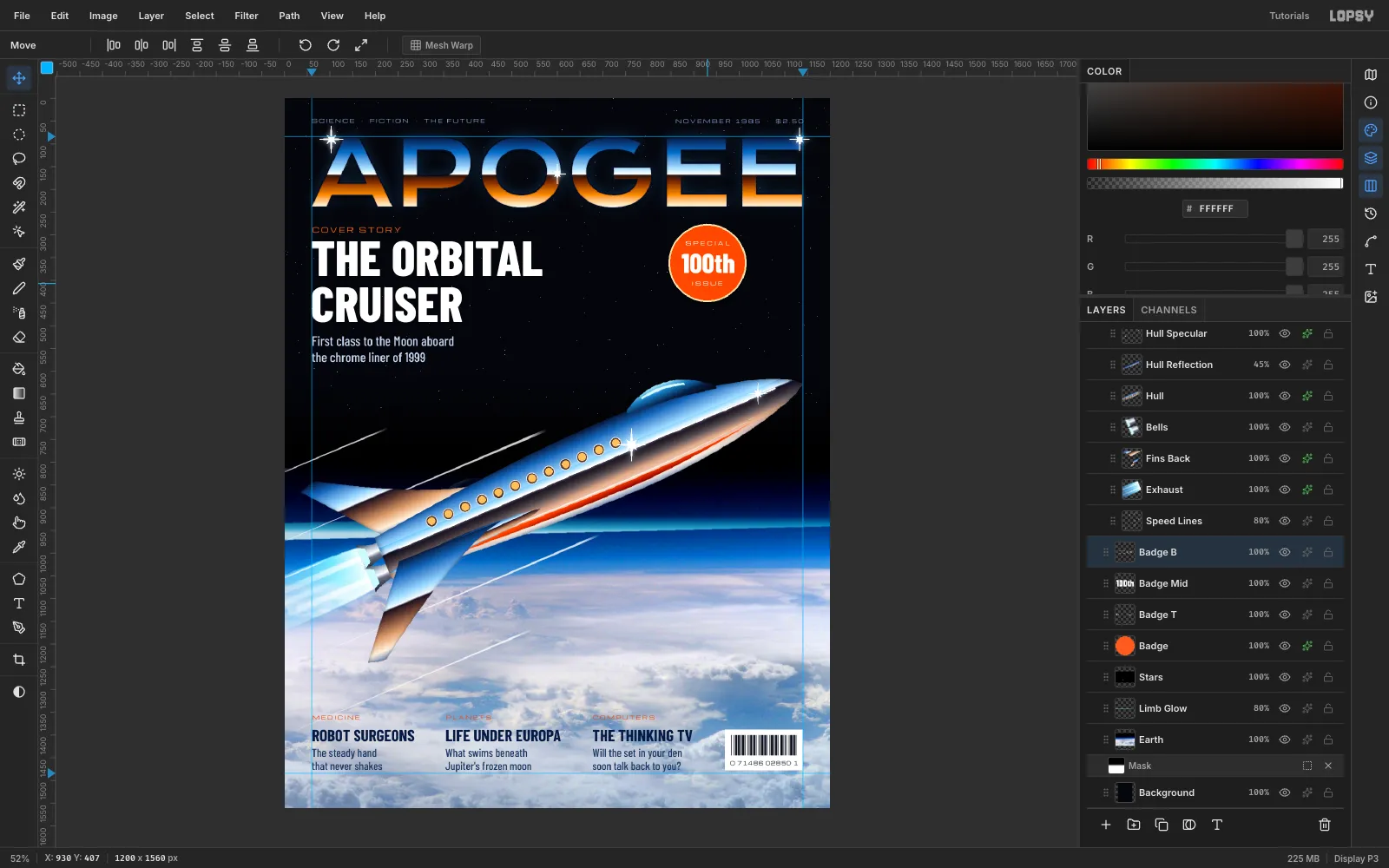The width and height of the screenshot is (1389, 868).
Task: Hide the Stars layer
Action: pyautogui.click(x=1285, y=677)
